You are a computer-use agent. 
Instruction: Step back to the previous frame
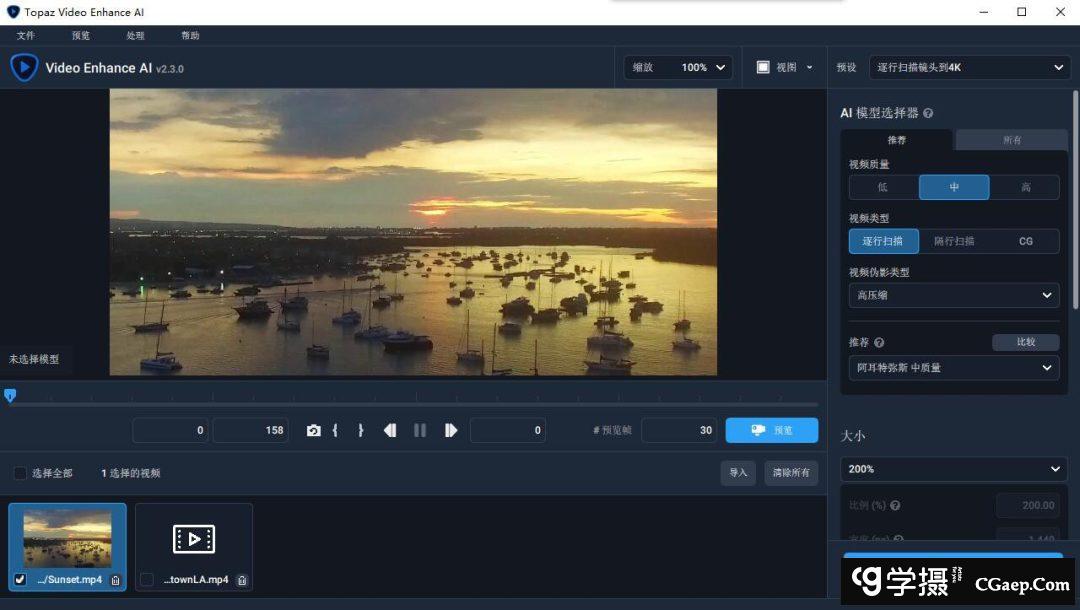pos(390,430)
